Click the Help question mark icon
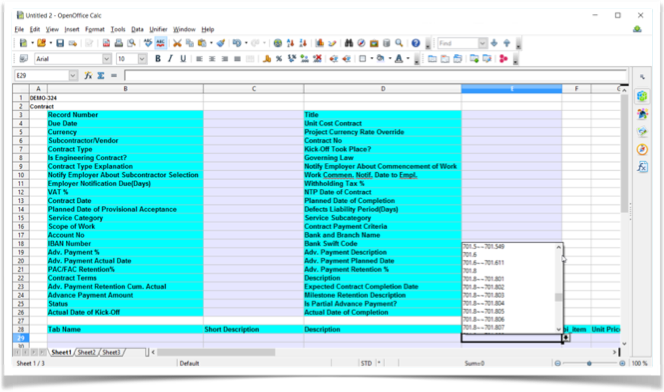This screenshot has width=664, height=392. (415, 43)
